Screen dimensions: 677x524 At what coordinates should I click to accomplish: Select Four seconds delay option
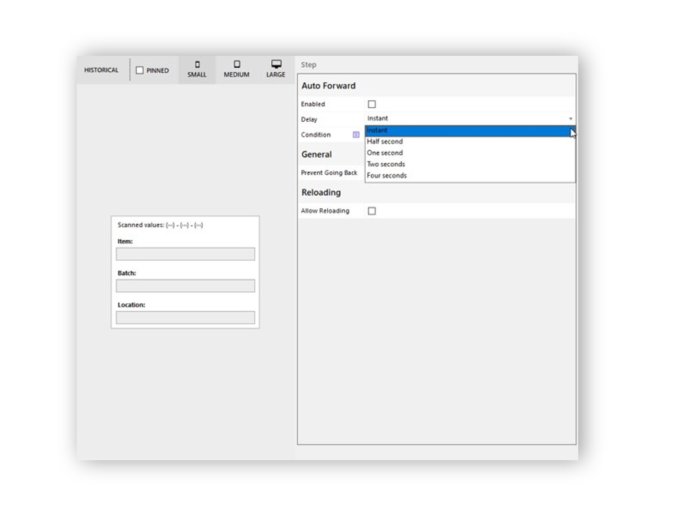(x=469, y=176)
